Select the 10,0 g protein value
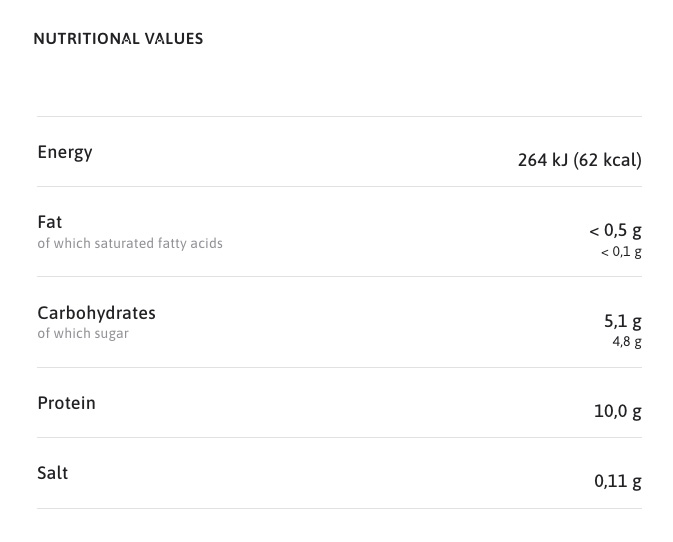The width and height of the screenshot is (673, 542). click(617, 411)
